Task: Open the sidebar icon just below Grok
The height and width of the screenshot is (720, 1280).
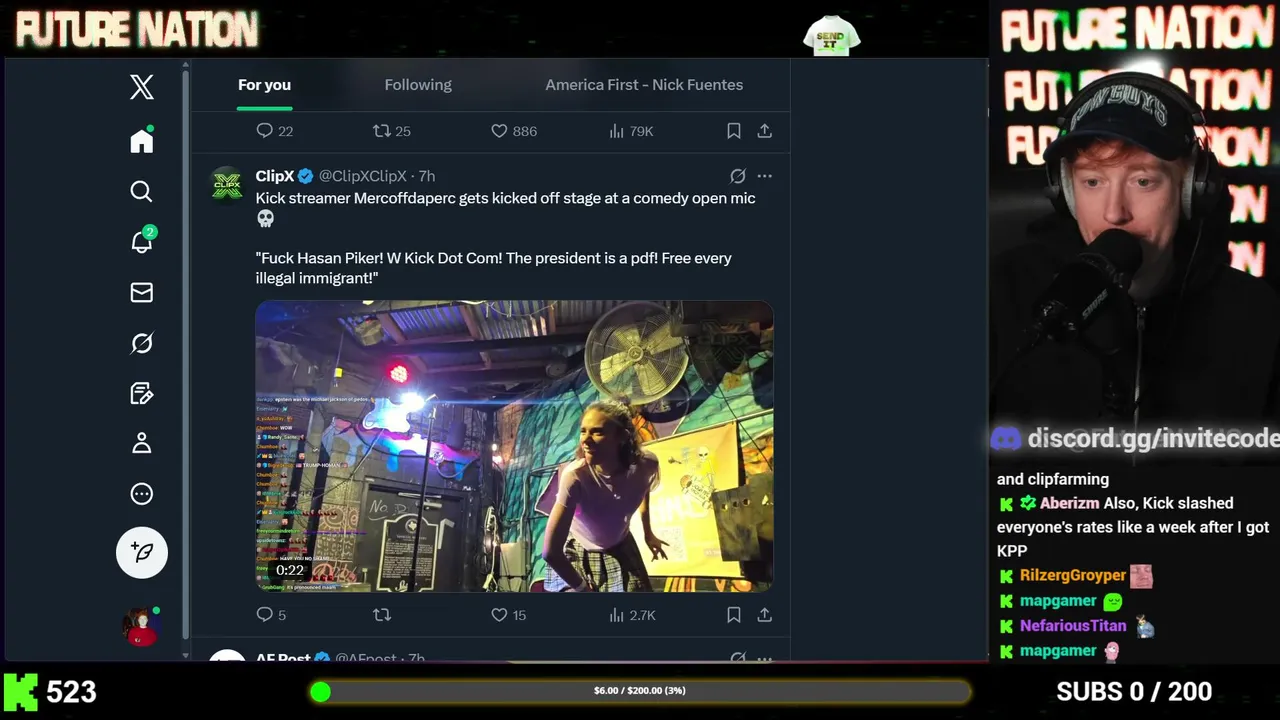Action: pyautogui.click(x=142, y=393)
